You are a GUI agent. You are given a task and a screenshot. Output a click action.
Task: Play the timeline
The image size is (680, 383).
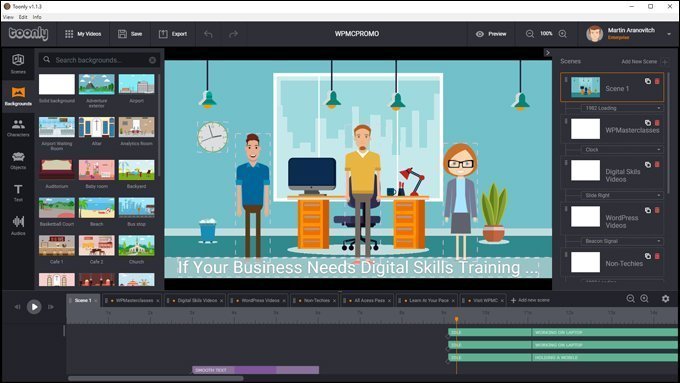(x=34, y=307)
